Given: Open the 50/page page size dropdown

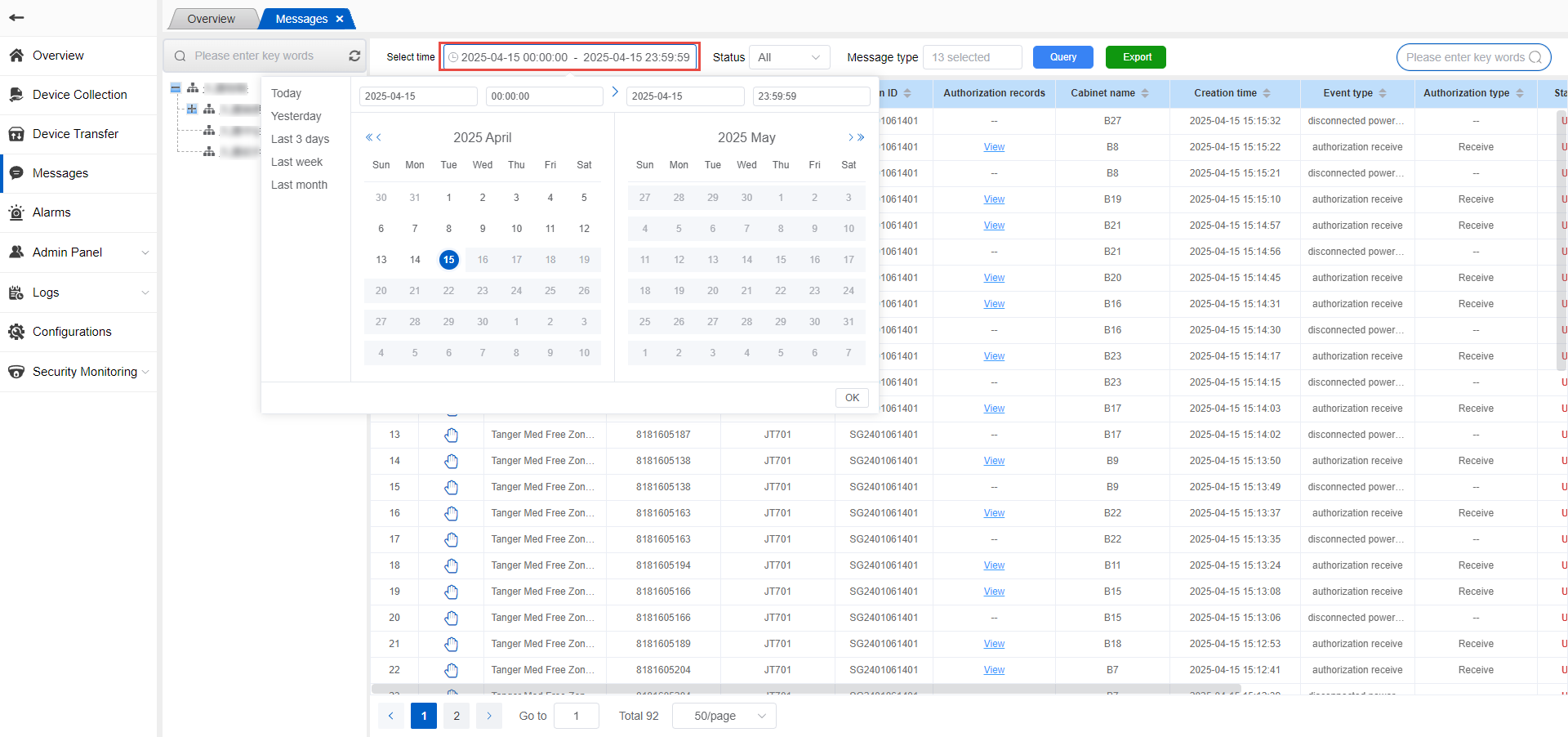Looking at the screenshot, I should pyautogui.click(x=724, y=716).
